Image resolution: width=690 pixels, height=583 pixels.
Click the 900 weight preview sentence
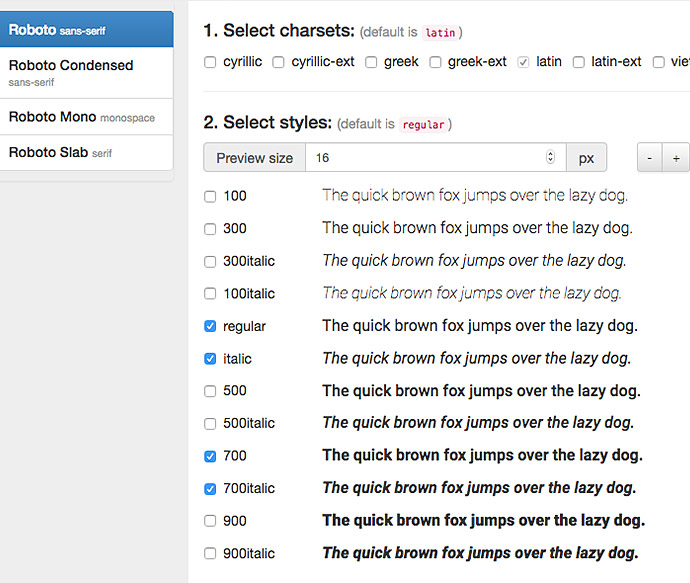484,520
